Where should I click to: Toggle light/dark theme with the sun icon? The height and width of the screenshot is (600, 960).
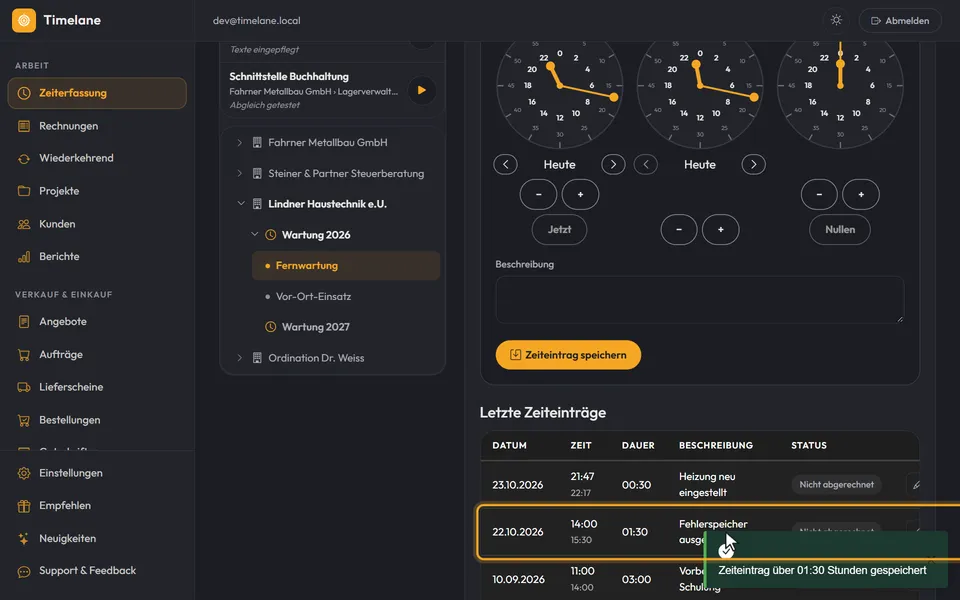(836, 20)
